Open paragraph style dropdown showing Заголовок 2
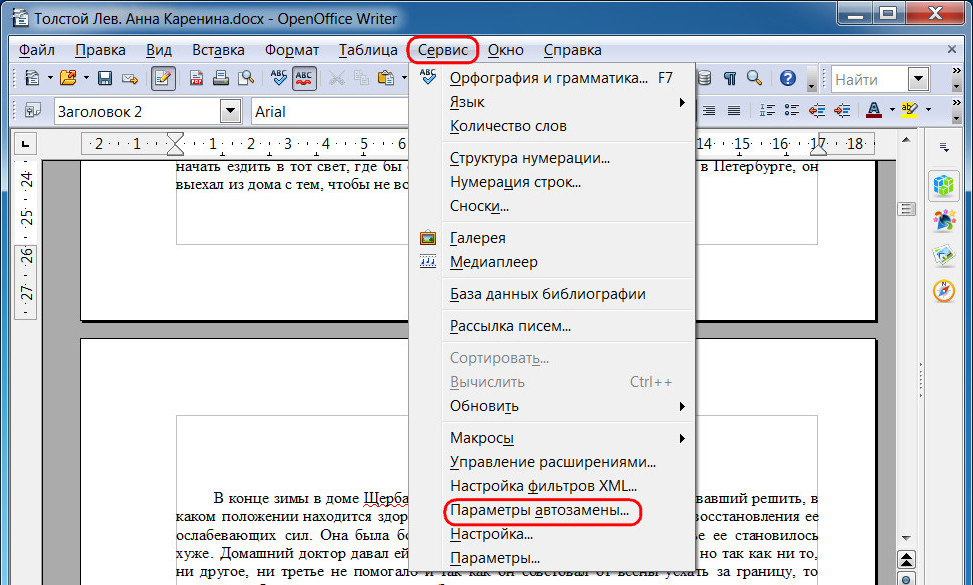The height and width of the screenshot is (585, 973). tap(230, 112)
